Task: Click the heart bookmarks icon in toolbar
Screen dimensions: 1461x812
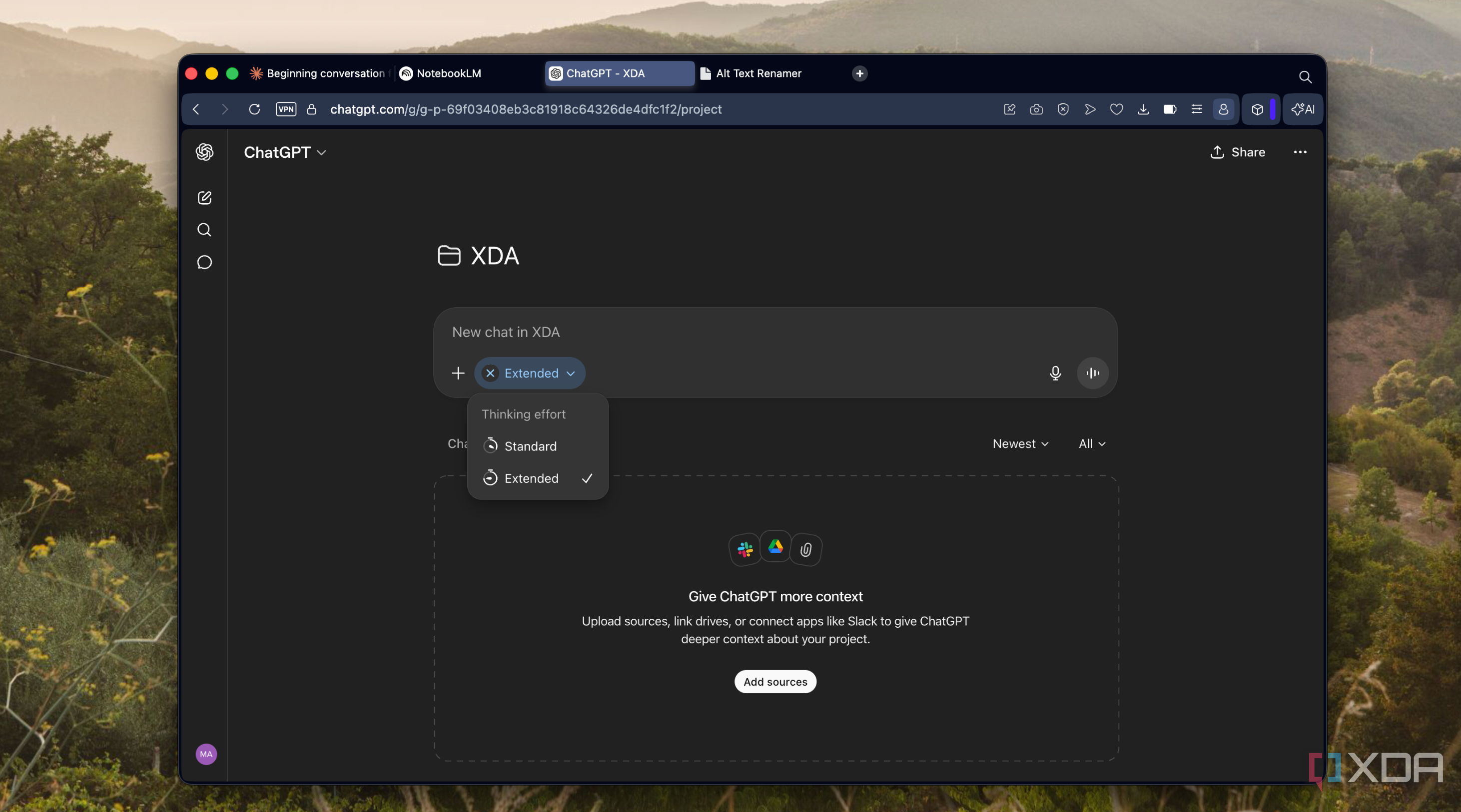Action: point(1116,109)
